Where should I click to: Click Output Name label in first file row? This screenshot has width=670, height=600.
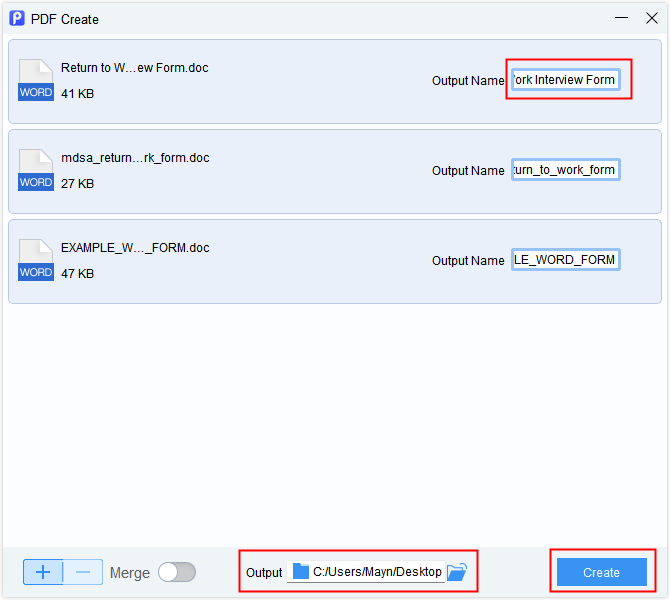click(x=468, y=80)
